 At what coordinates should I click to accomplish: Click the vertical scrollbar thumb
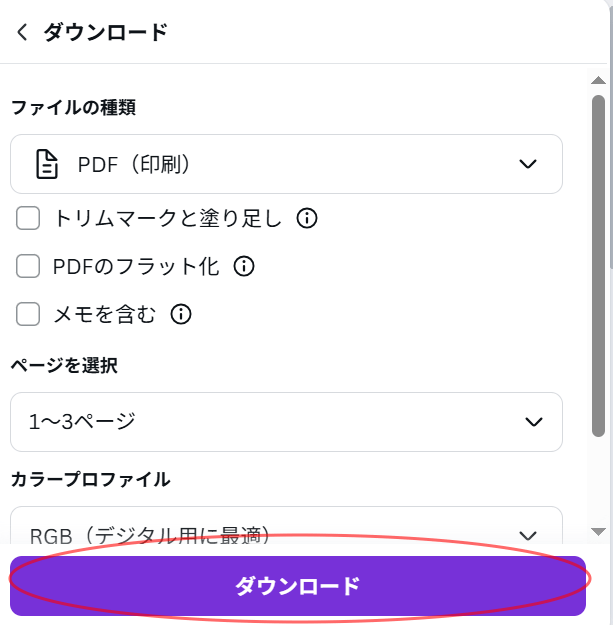[598, 265]
